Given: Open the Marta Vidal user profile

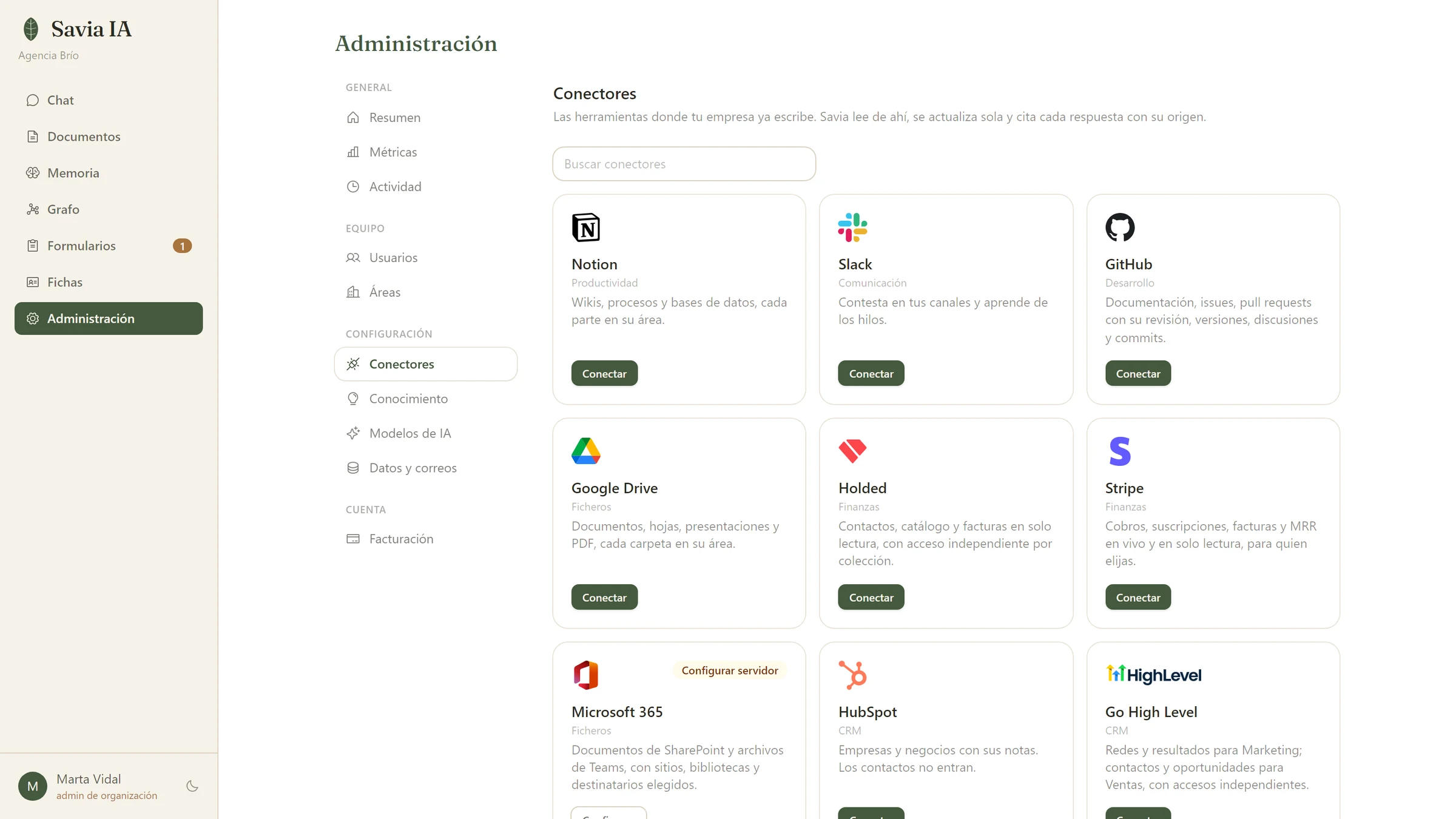Looking at the screenshot, I should pyautogui.click(x=88, y=786).
